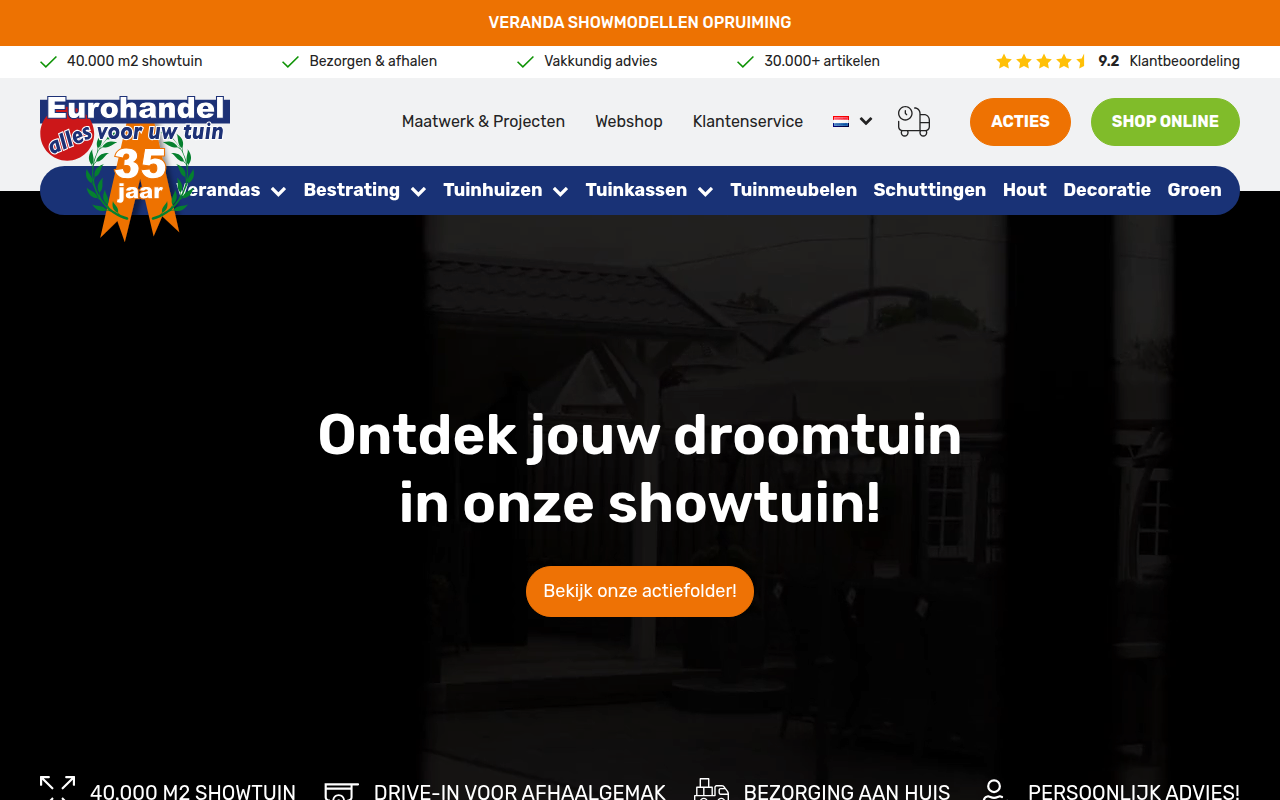The image size is (1280, 800).
Task: Click the Ontdek jouw droomtuin headline
Action: [640, 469]
